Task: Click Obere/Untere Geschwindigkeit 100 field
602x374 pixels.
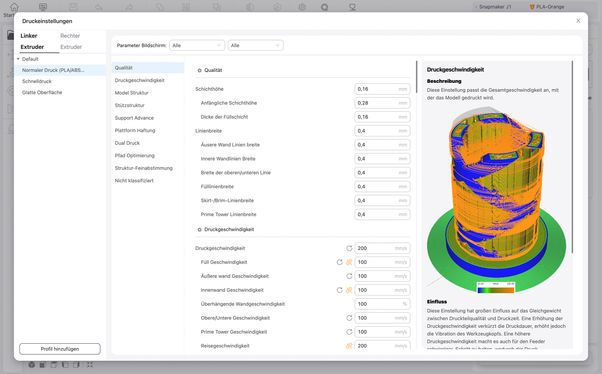Action: pos(382,318)
